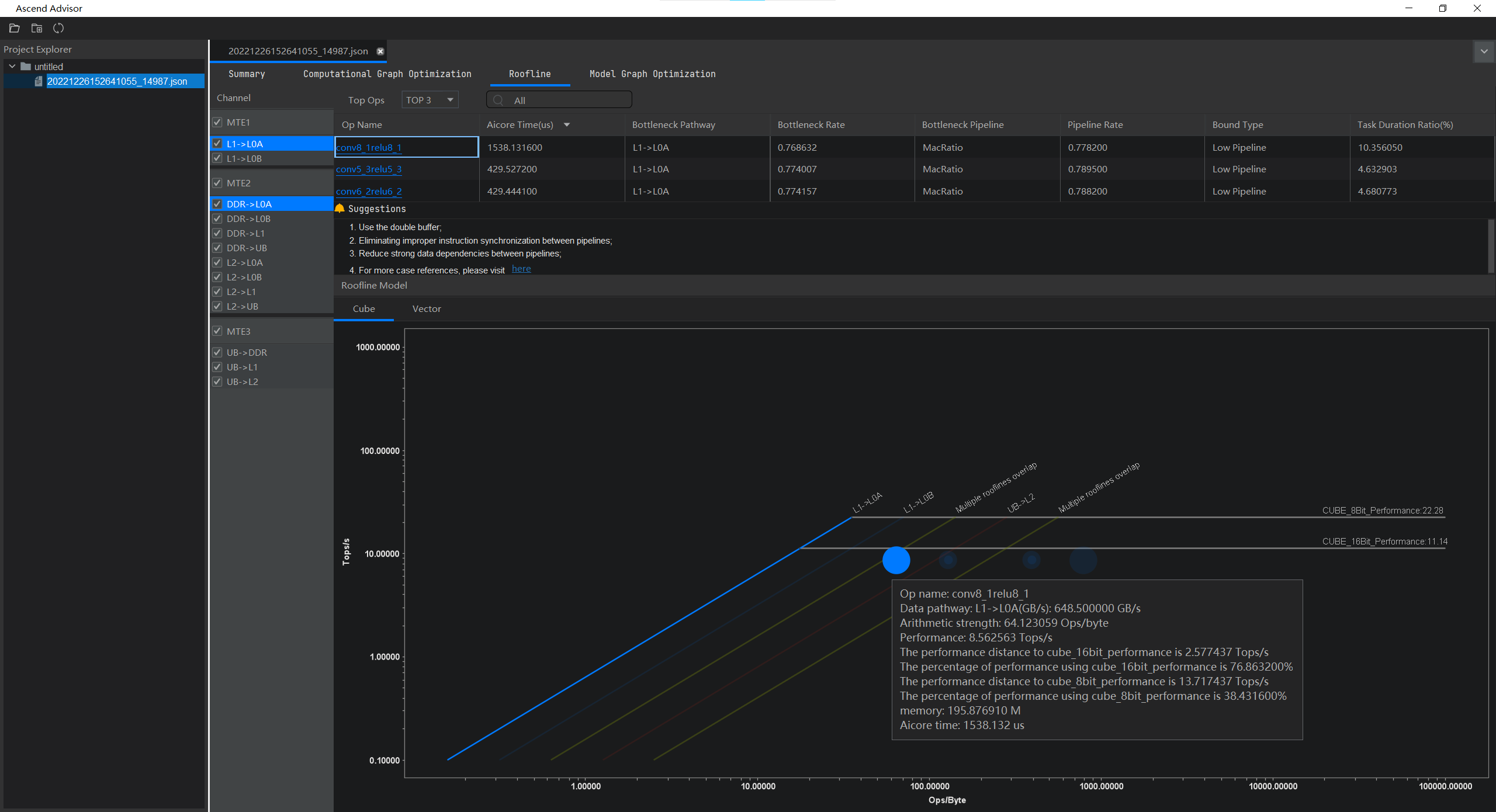Uncheck the L1->L0A channel checkbox
The image size is (1496, 812).
[217, 144]
